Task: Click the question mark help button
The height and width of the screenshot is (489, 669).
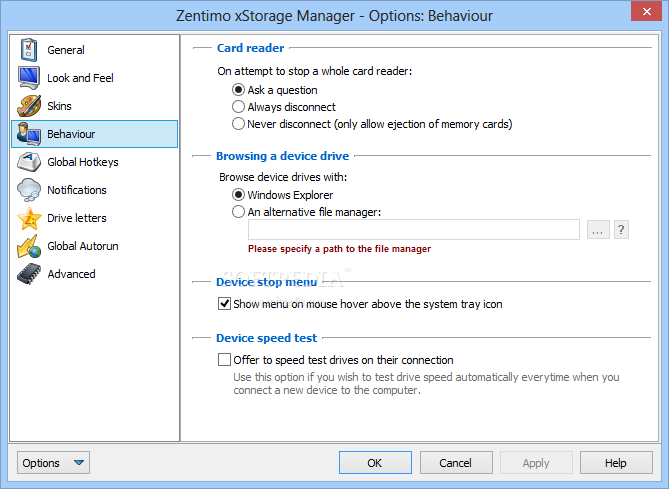Action: pyautogui.click(x=621, y=230)
